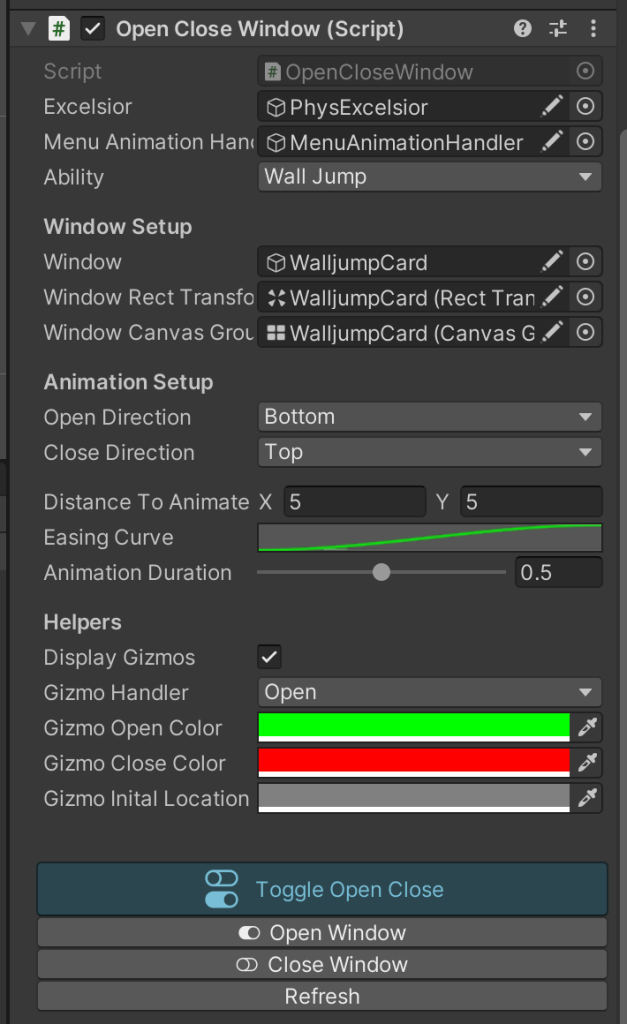This screenshot has width=627, height=1024.
Task: Click the edit pencil beside PhysExcelsior
Action: pos(552,107)
